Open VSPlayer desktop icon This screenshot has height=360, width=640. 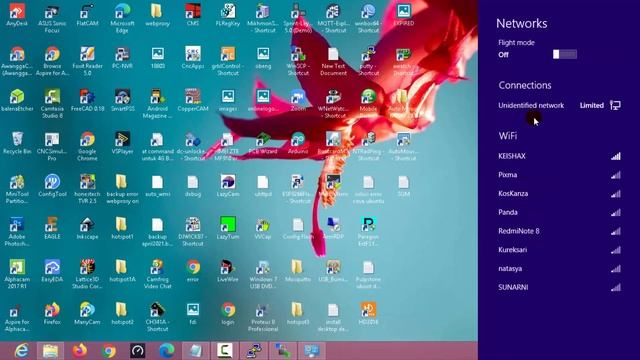(x=122, y=143)
